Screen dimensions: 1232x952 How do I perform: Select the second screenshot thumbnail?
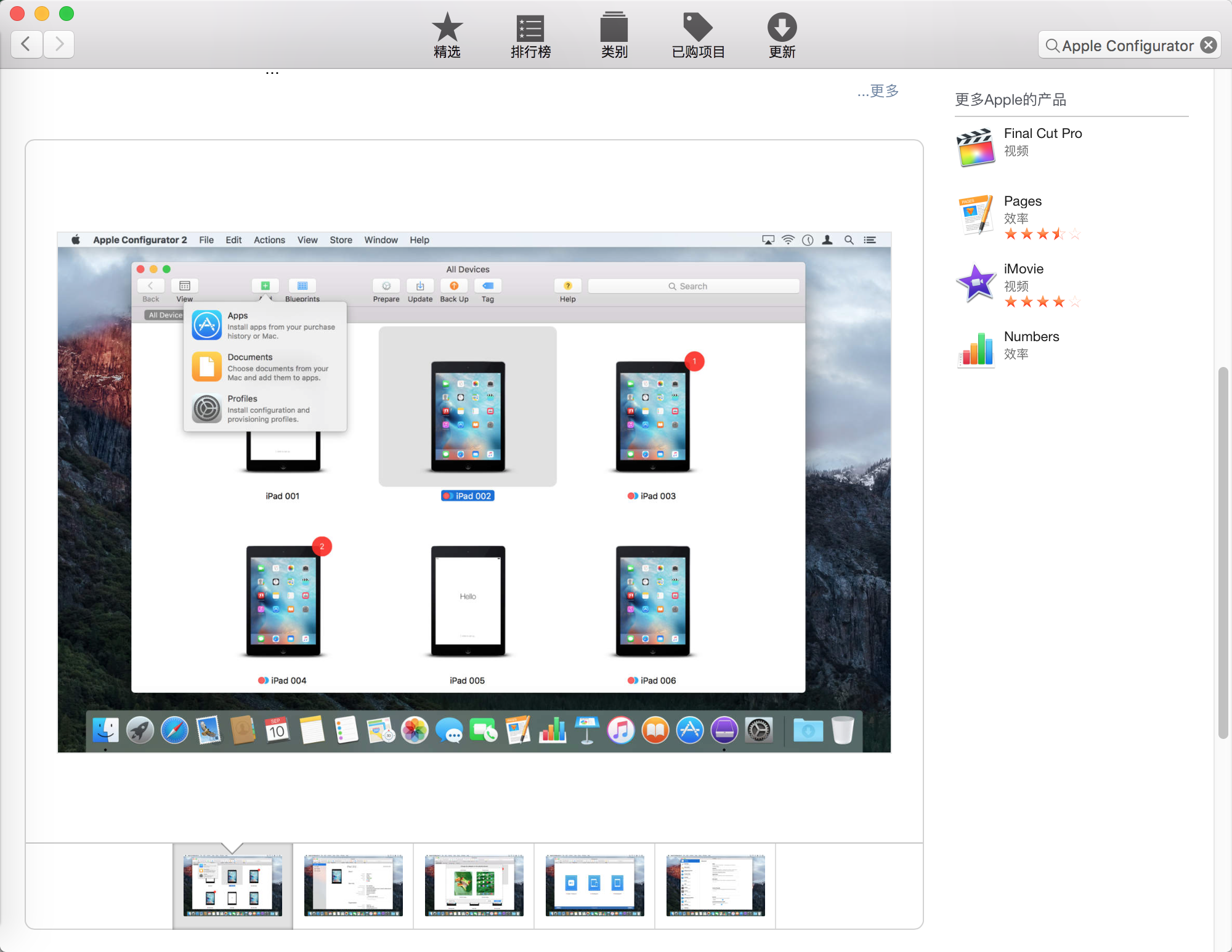pyautogui.click(x=353, y=885)
